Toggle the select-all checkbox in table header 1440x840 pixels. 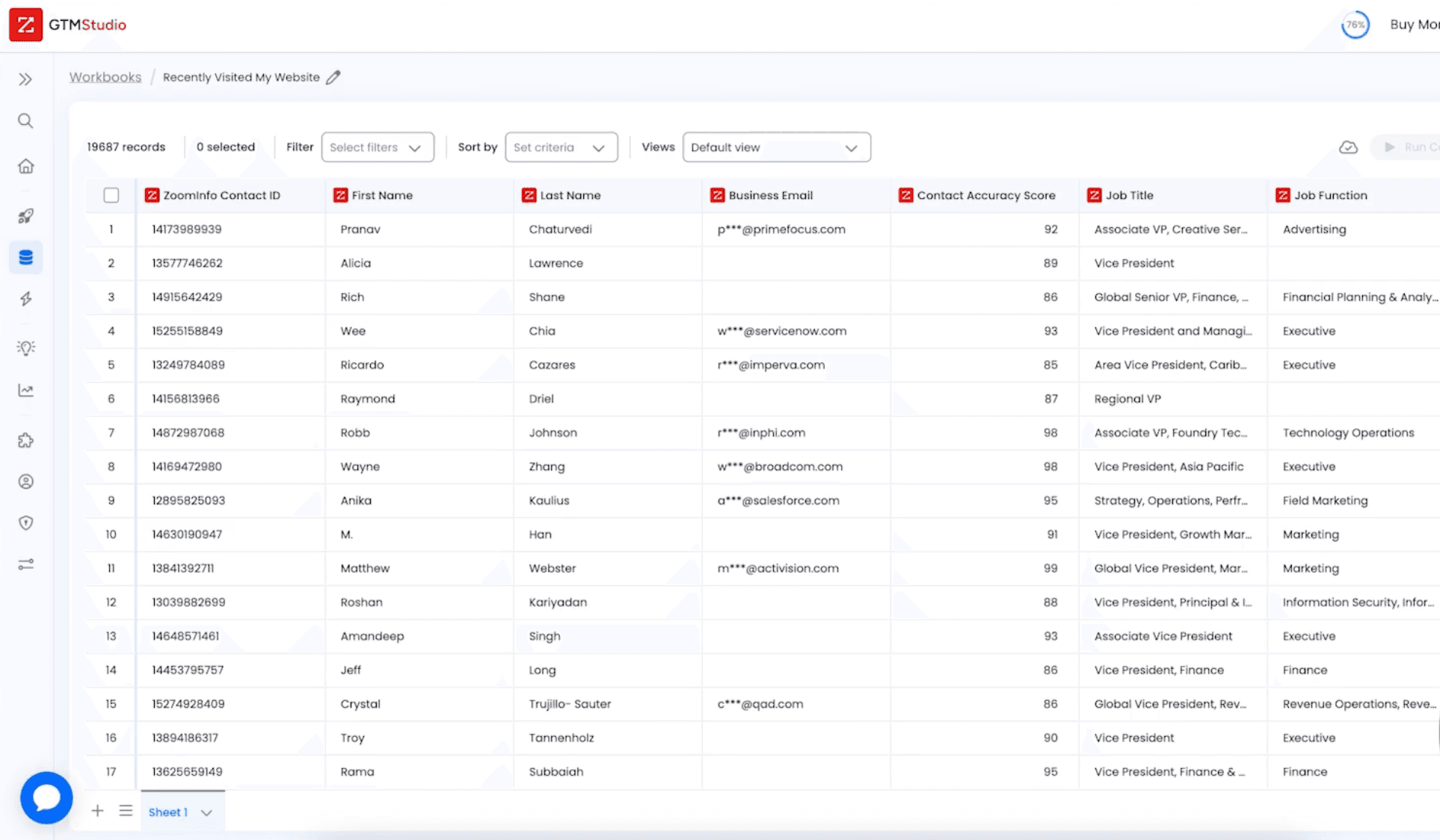[111, 195]
